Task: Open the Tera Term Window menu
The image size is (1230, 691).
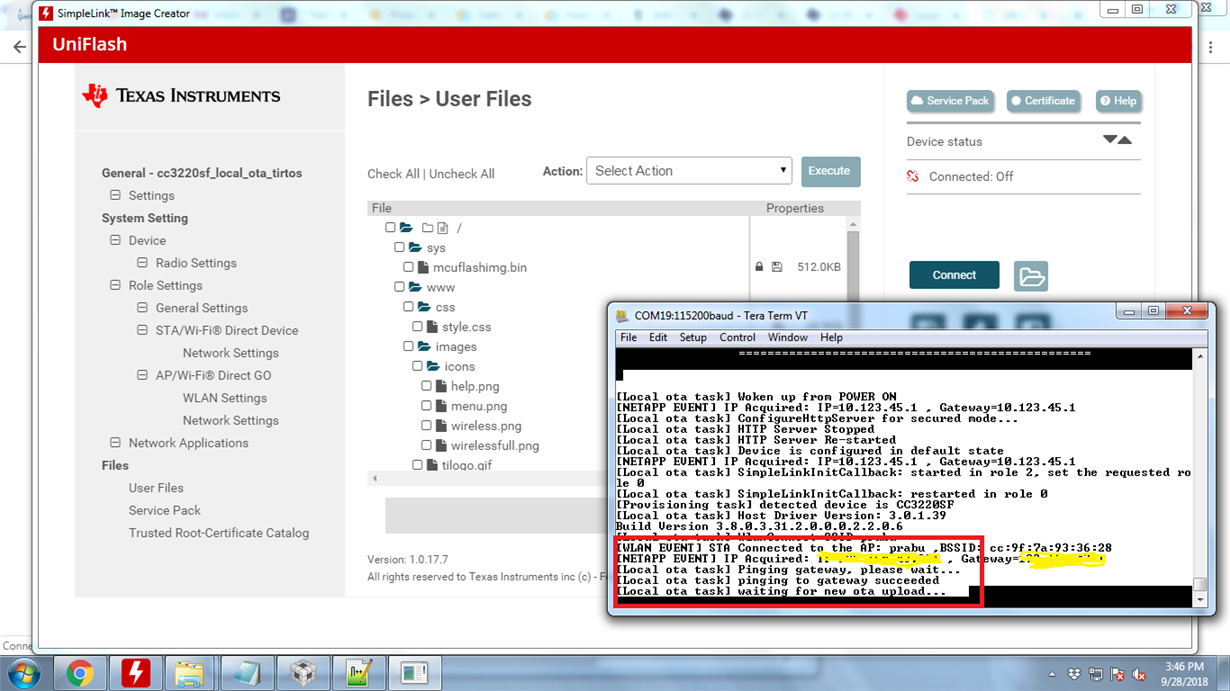Action: (788, 338)
